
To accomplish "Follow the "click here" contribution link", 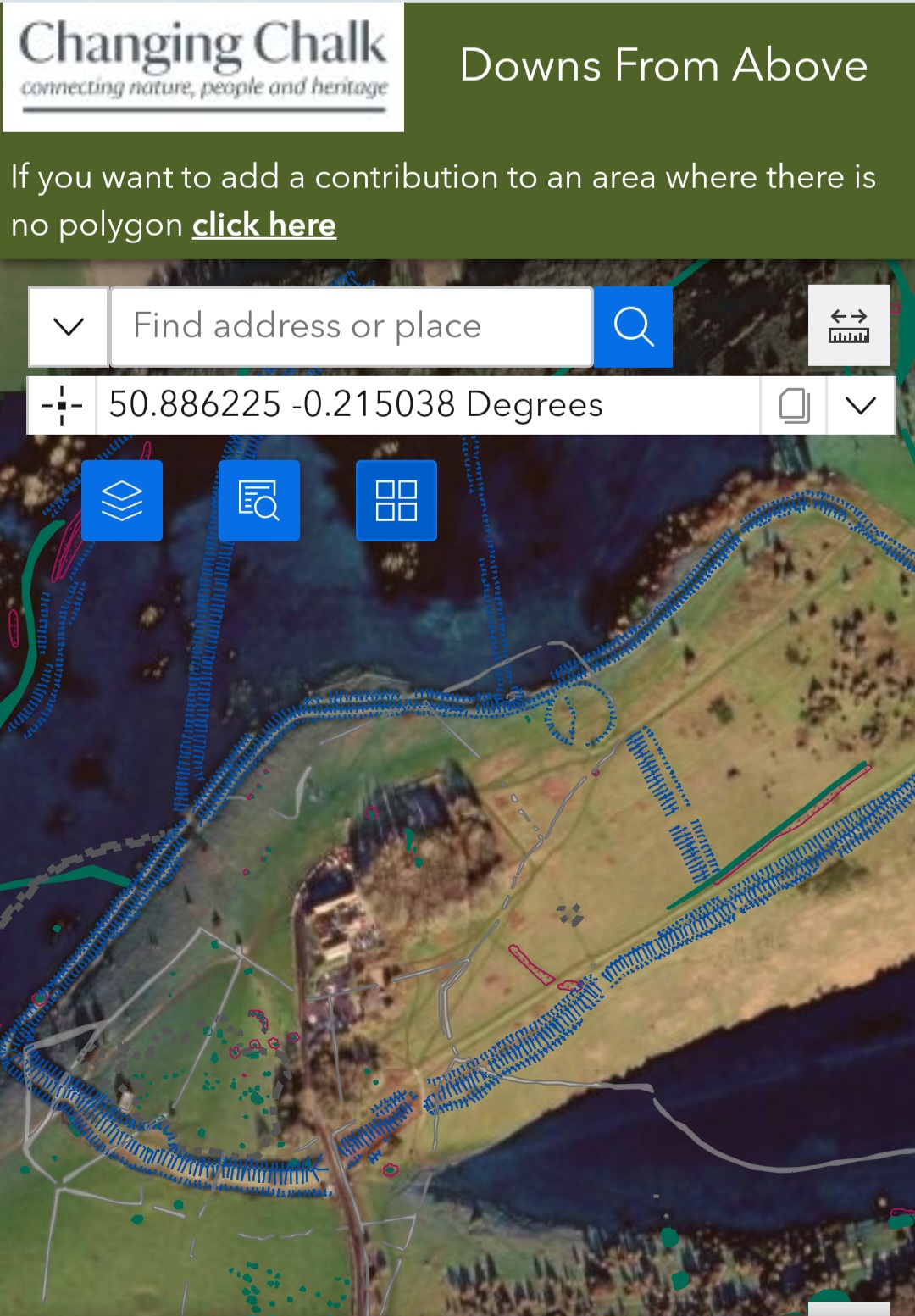I will point(264,225).
